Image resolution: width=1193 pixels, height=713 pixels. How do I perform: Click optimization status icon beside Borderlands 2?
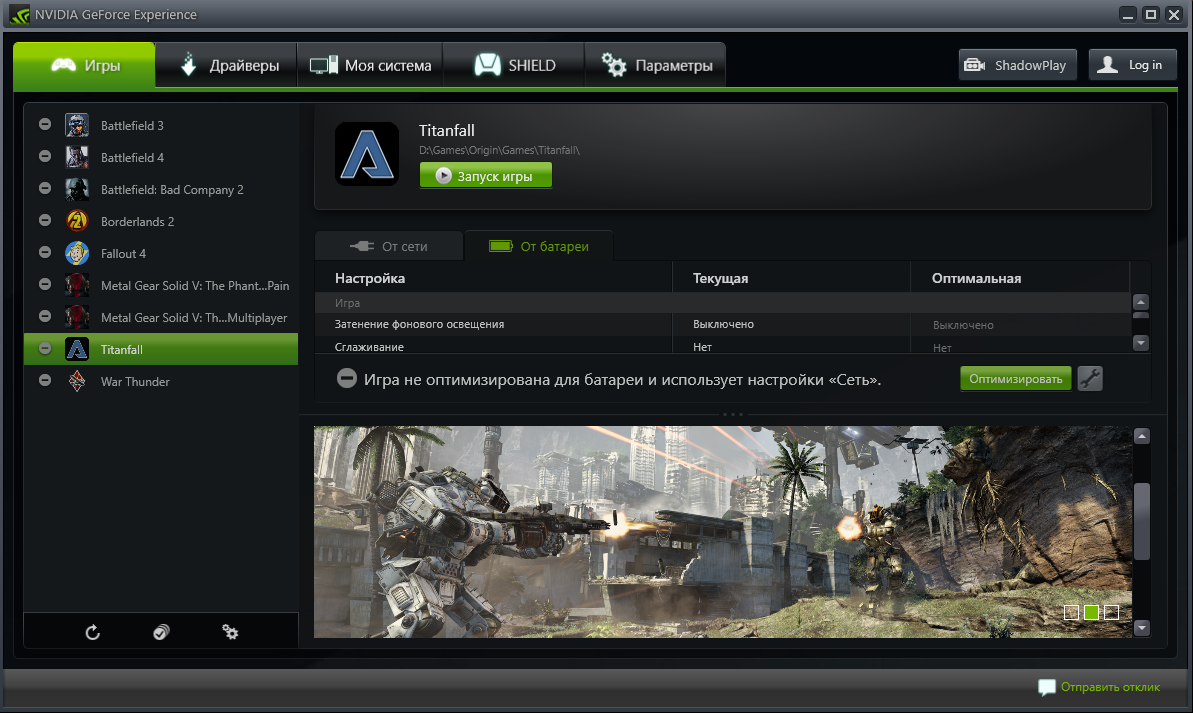(x=45, y=220)
